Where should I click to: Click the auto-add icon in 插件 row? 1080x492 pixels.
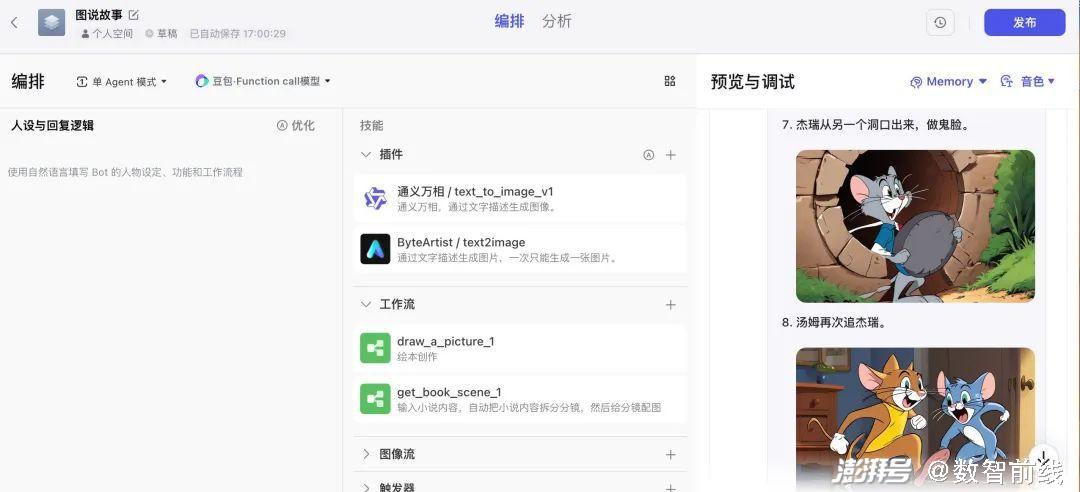648,155
